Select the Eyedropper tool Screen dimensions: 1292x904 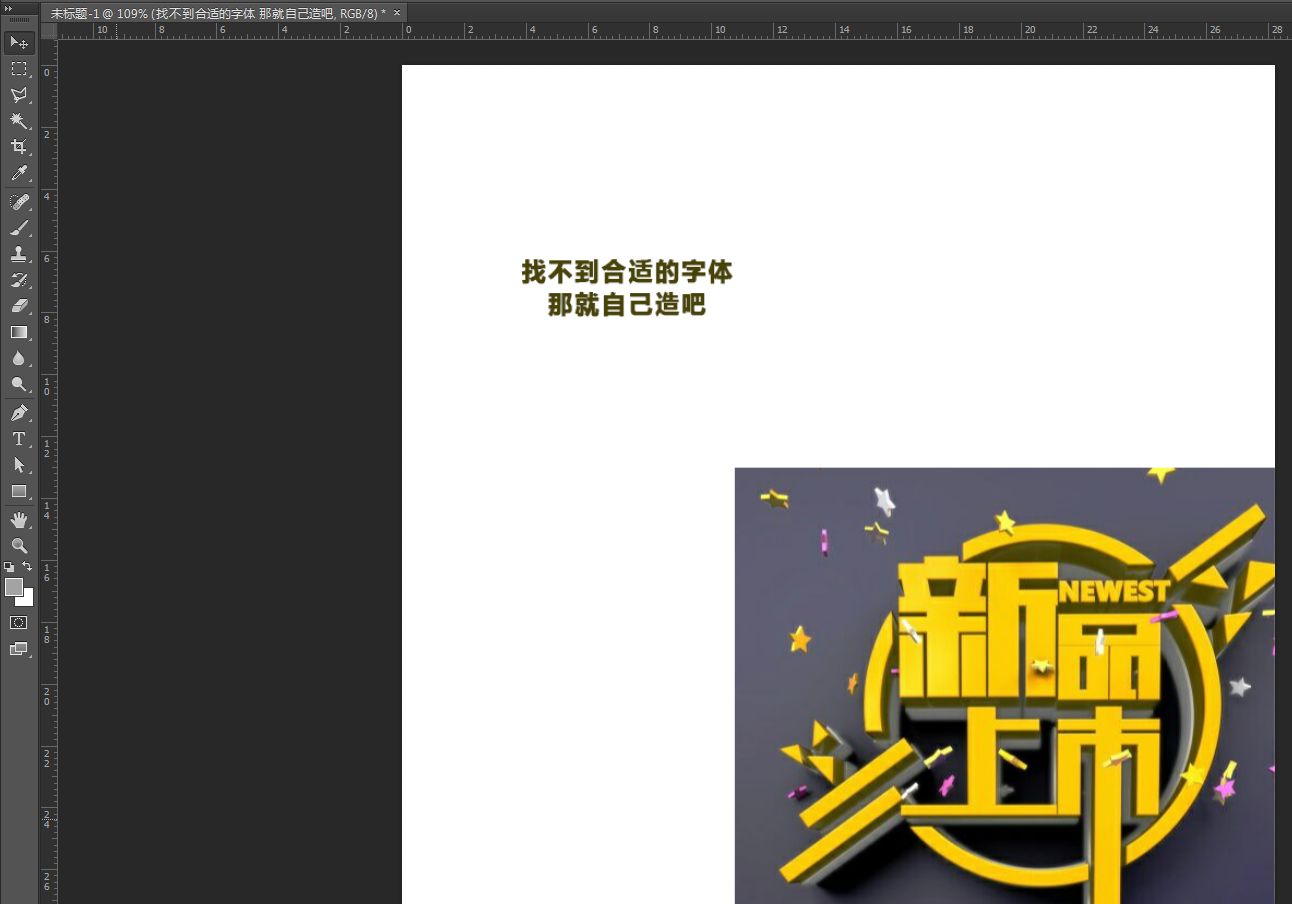[x=19, y=173]
